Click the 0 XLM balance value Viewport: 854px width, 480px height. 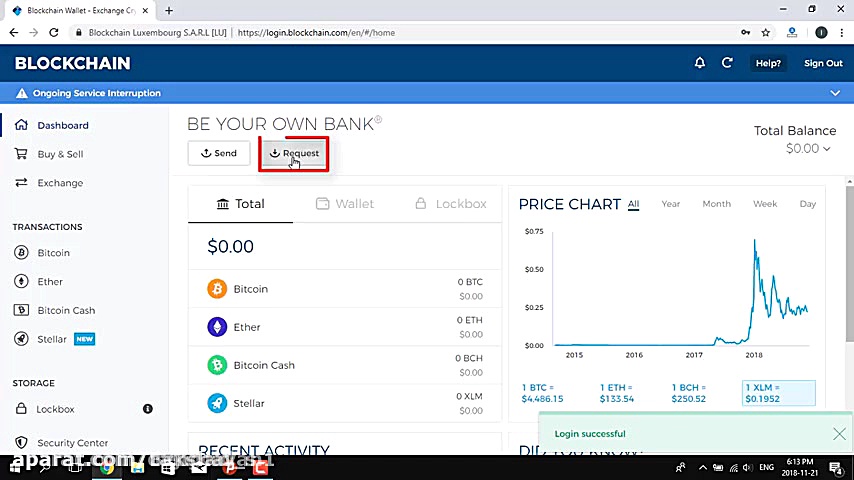point(469,396)
